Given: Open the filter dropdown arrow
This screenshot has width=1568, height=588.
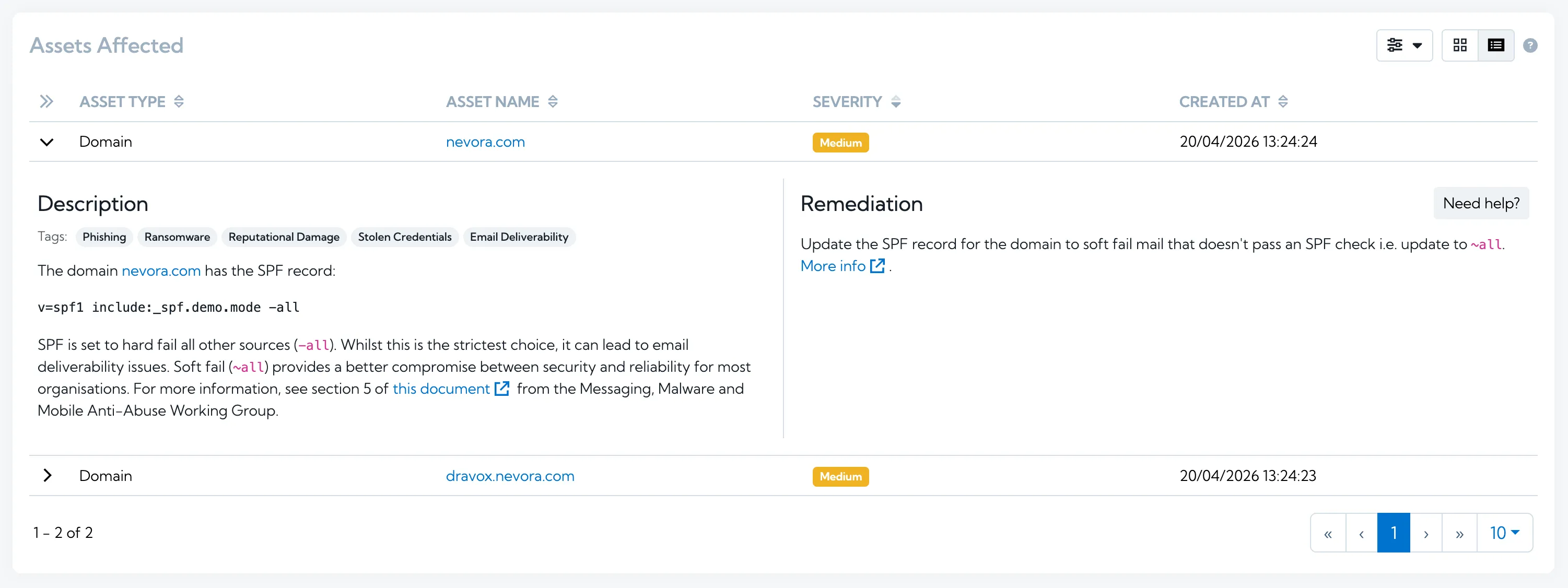Looking at the screenshot, I should pos(1419,44).
